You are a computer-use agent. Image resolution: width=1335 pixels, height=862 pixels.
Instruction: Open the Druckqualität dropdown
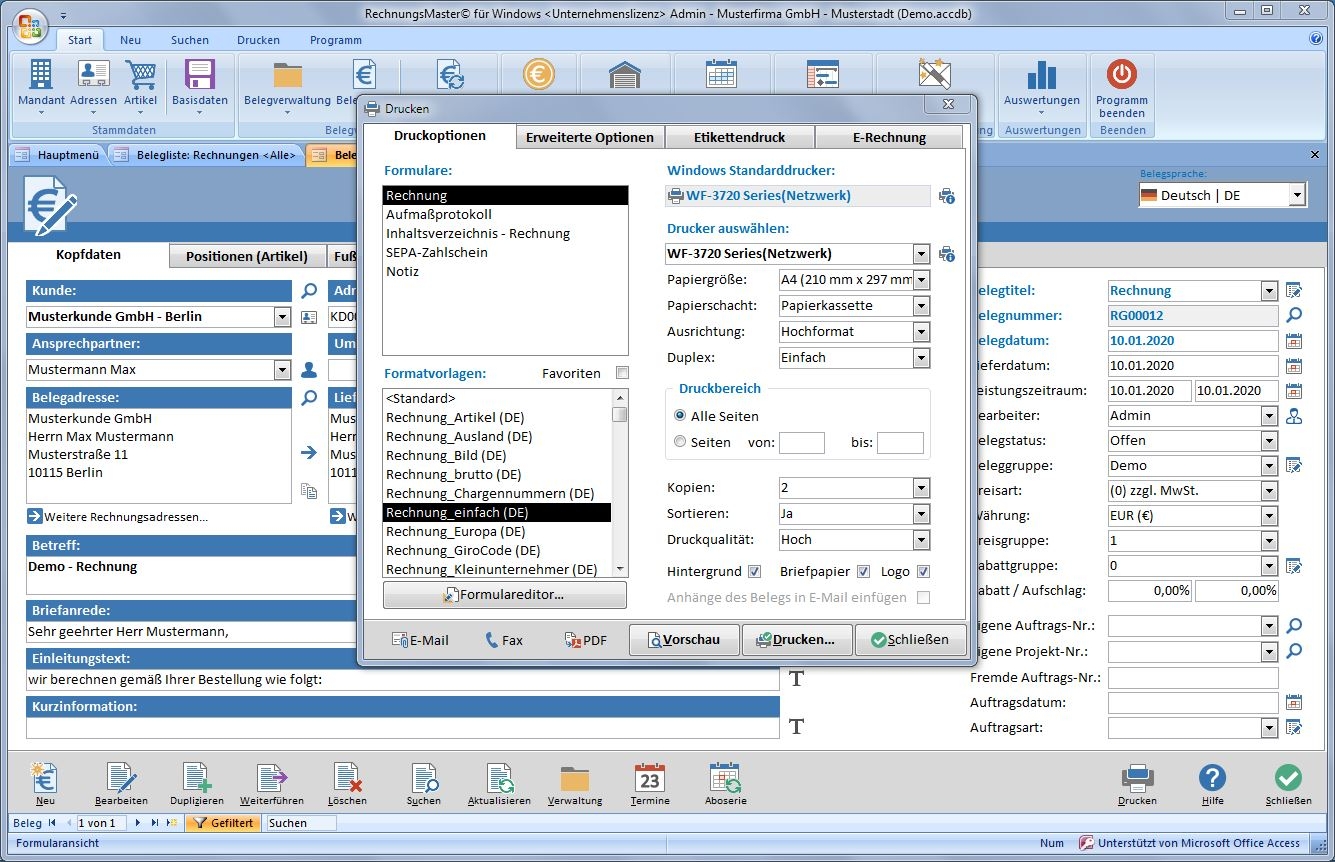click(921, 540)
